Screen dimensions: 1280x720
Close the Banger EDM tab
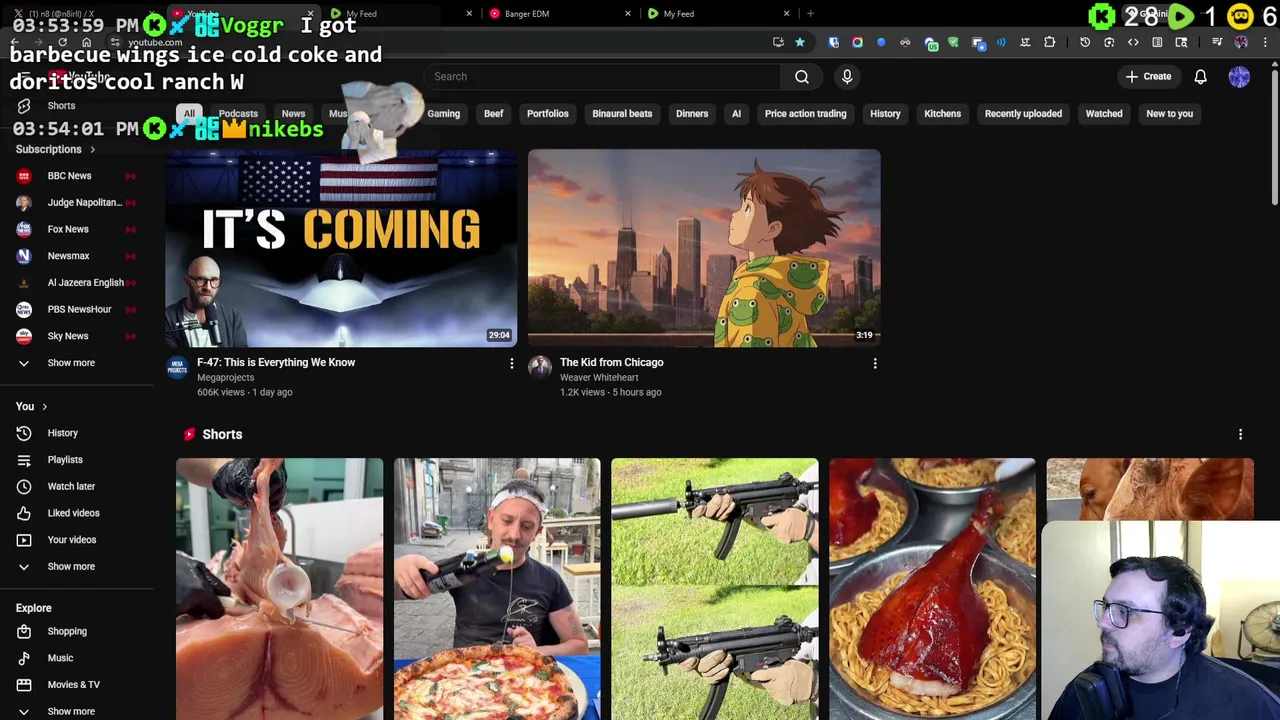628,14
